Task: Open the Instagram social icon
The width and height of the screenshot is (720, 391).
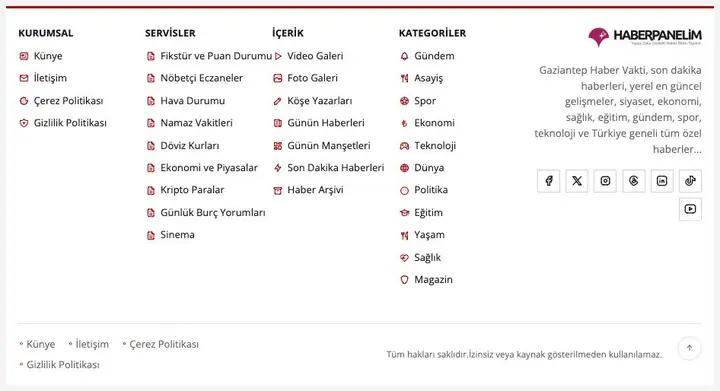Action: pos(605,181)
